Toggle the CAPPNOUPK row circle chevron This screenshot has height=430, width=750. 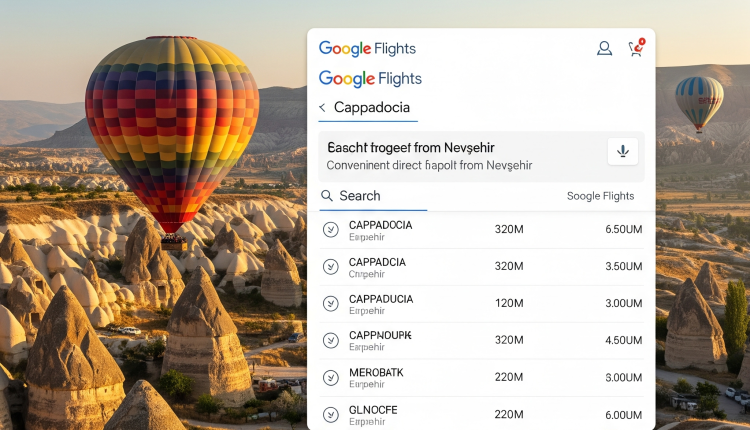click(x=330, y=341)
